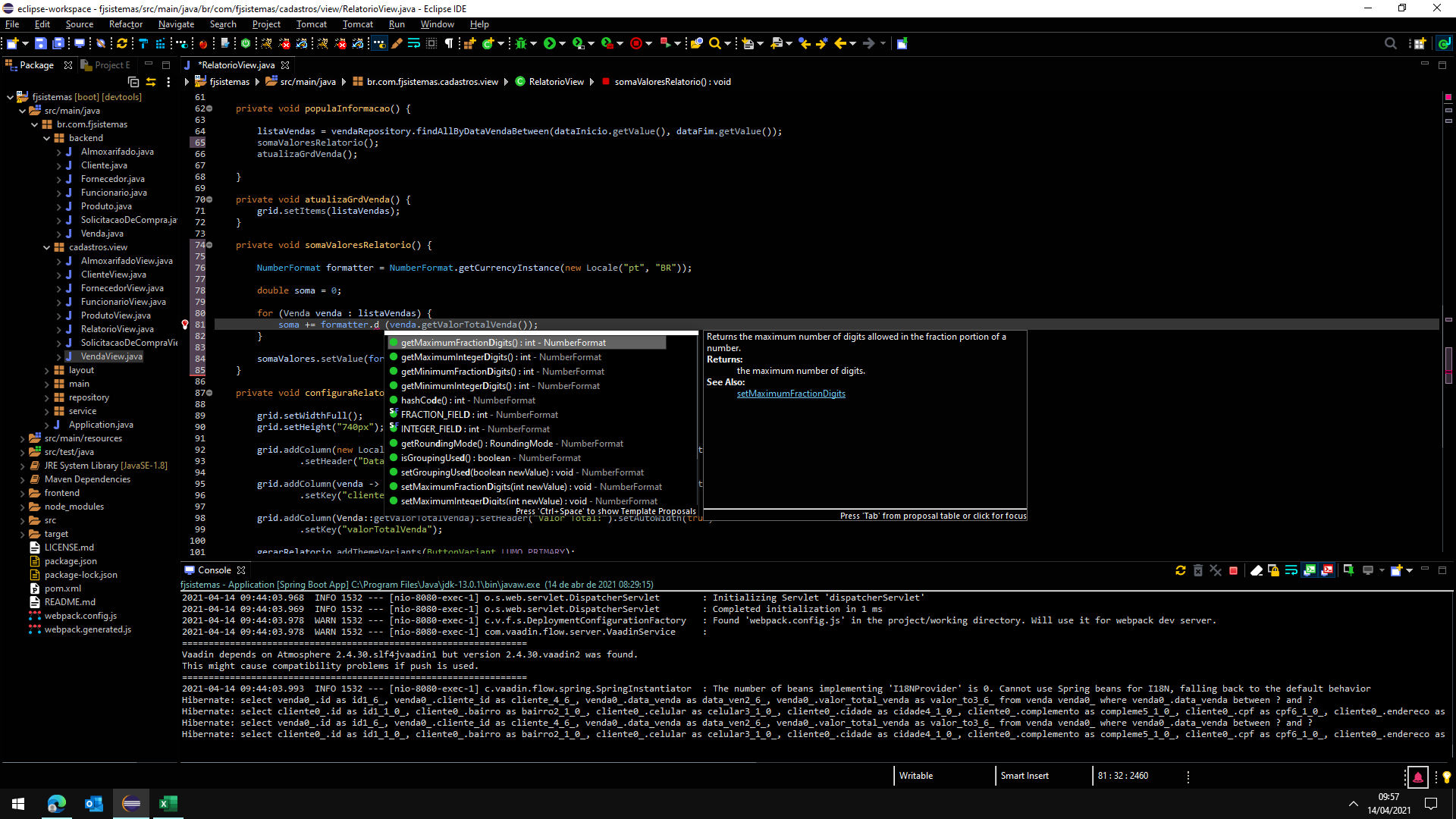Click the toolbar search magnifier icon
The width and height of the screenshot is (1456, 819).
[714, 43]
